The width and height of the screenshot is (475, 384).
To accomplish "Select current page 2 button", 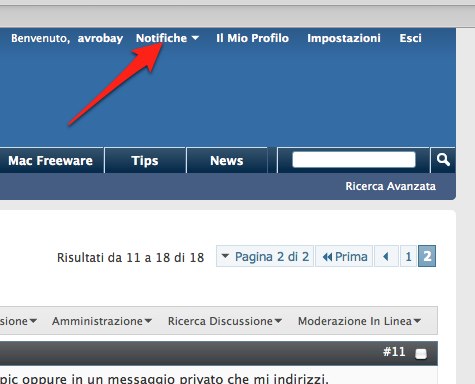I will click(427, 256).
